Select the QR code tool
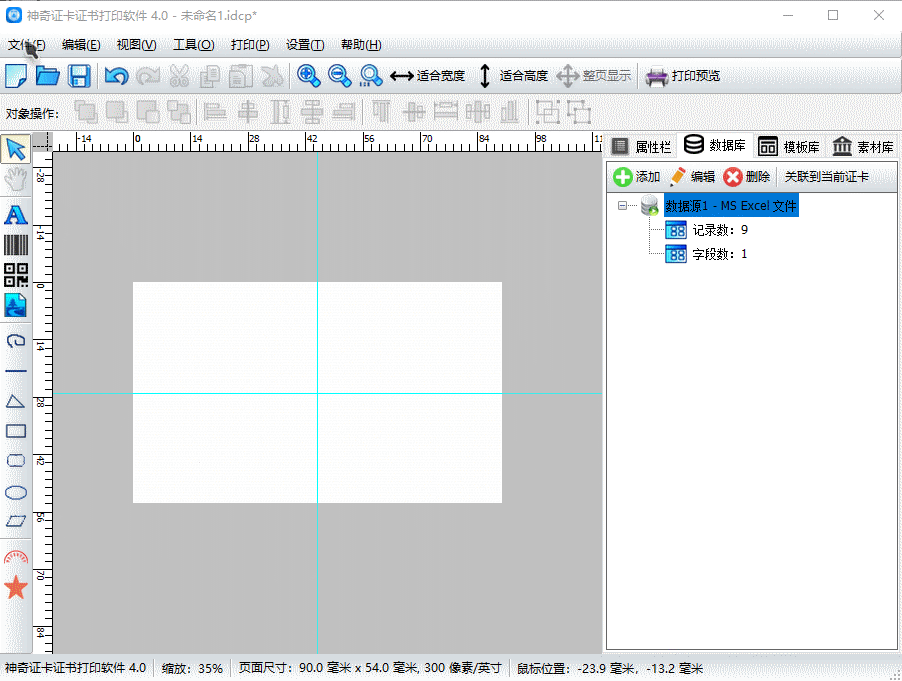902x681 pixels. (16, 275)
